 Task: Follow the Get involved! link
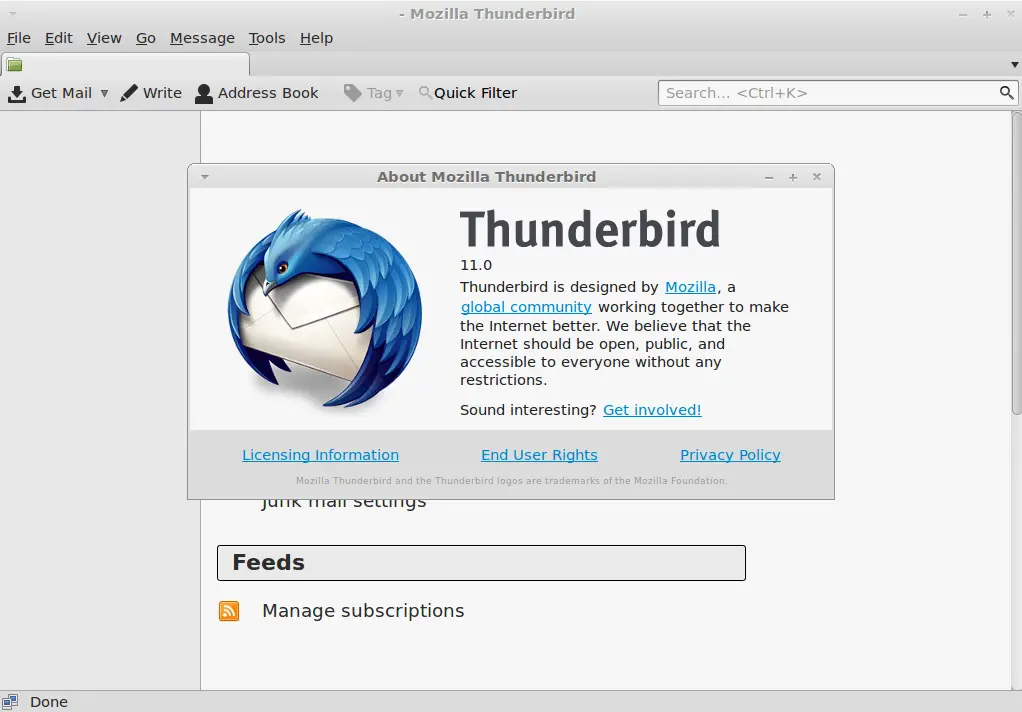652,410
